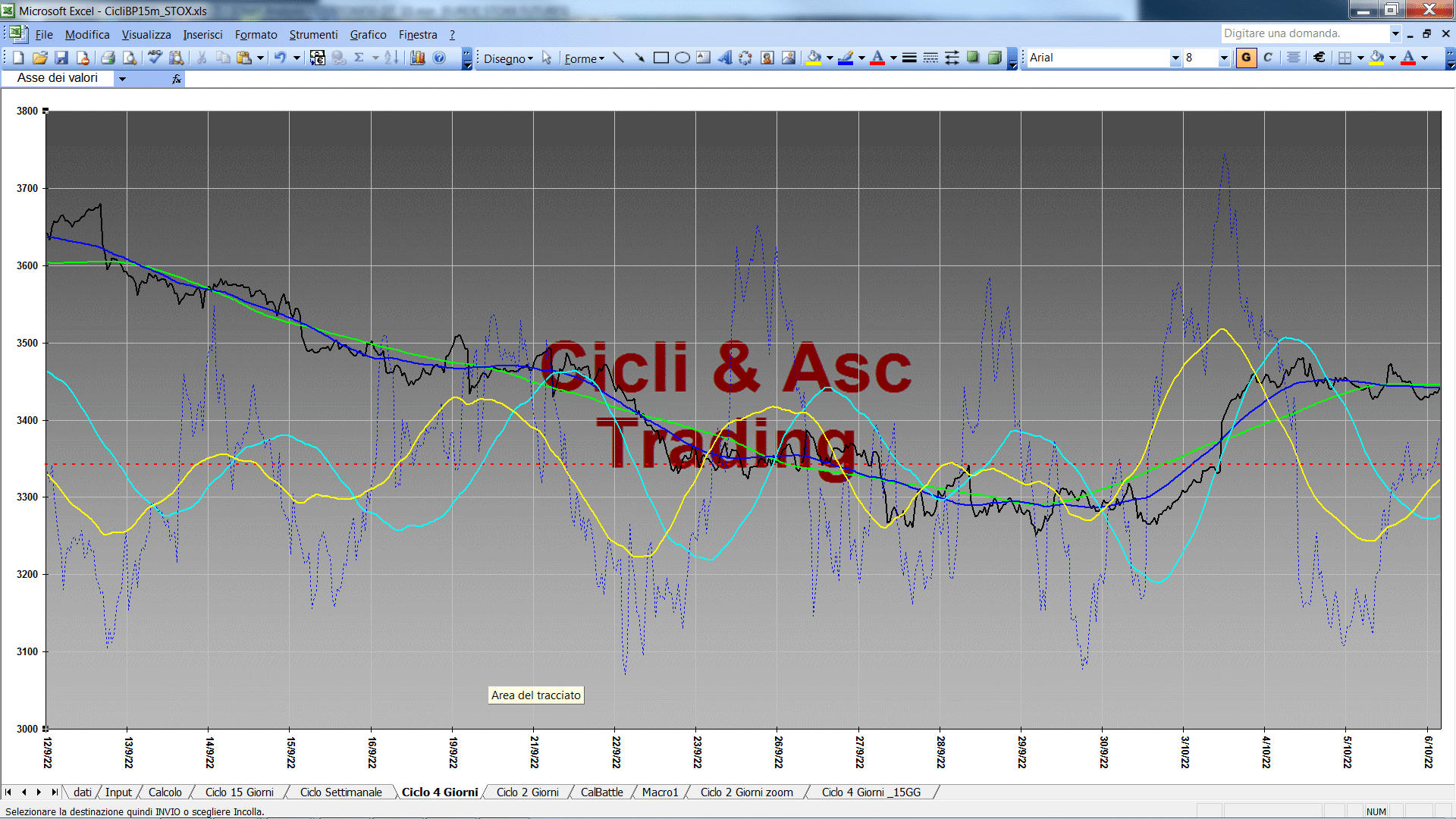Click the insert function fx button
Screen dimensions: 1456x819
177,78
